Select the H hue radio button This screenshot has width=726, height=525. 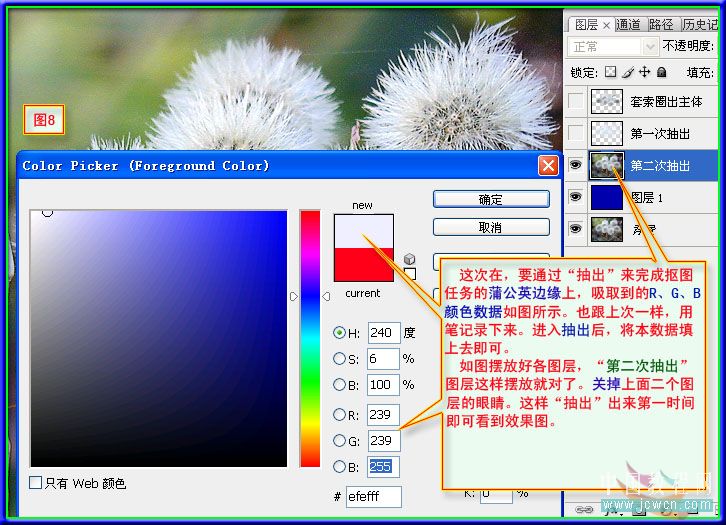coord(339,332)
